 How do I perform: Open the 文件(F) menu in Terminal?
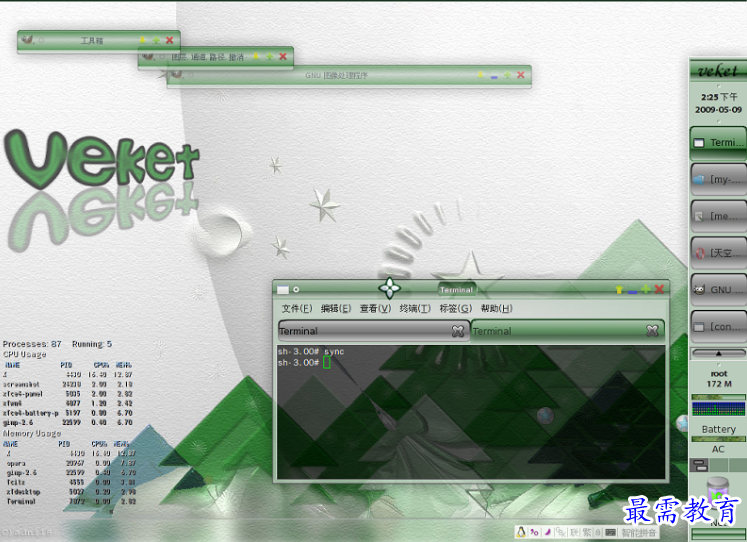point(296,309)
